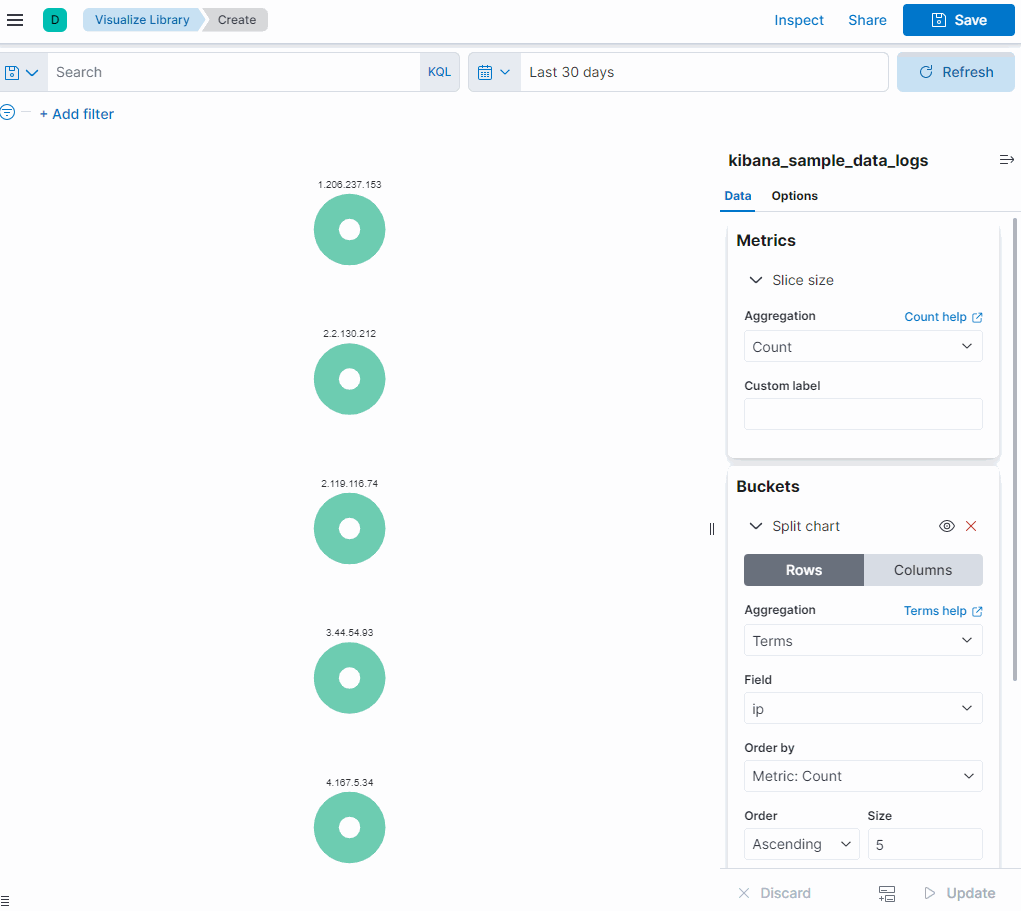This screenshot has height=911, width=1021.
Task: Switch to the Options tab
Action: 794,196
